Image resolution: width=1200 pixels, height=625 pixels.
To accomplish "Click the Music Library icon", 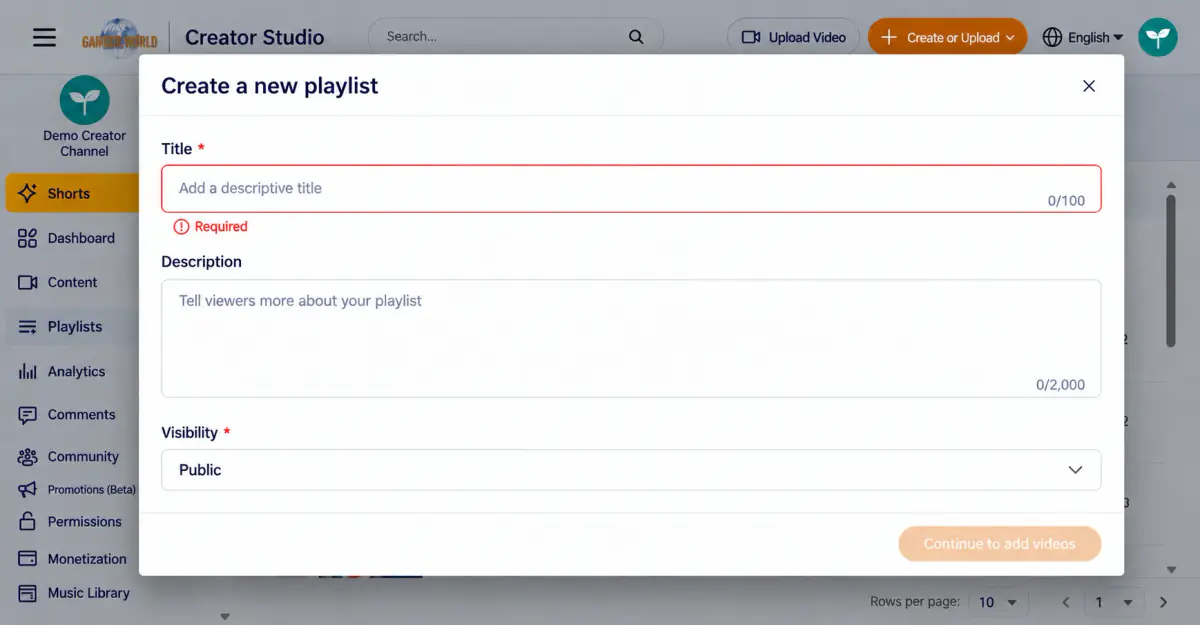I will pos(28,593).
